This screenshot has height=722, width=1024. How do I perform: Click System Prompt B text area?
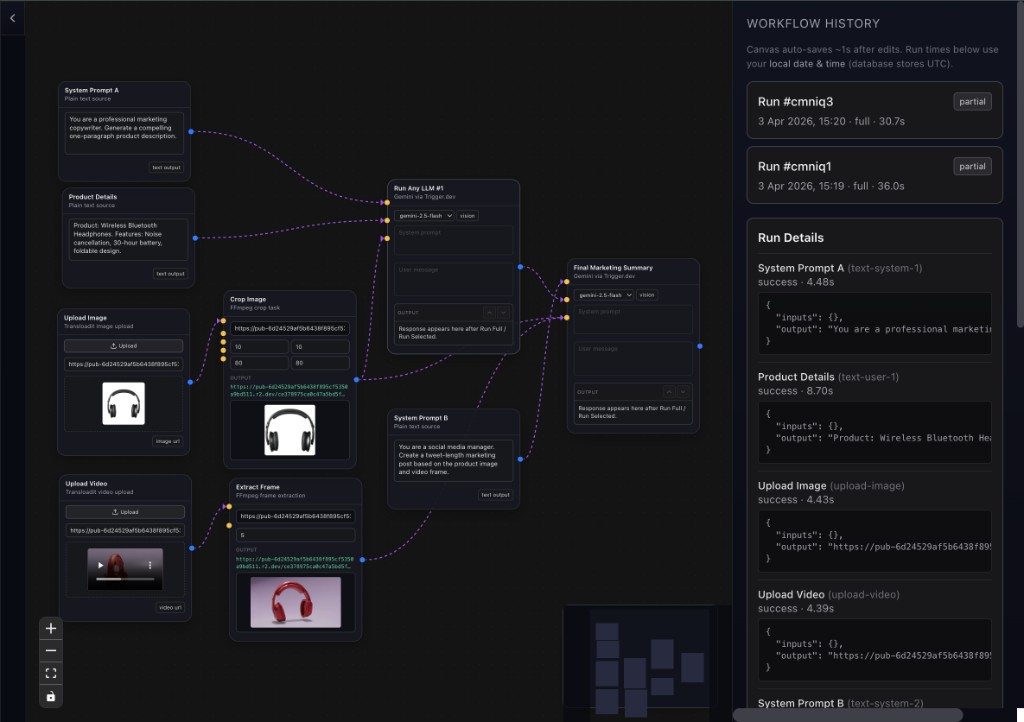tap(453, 460)
